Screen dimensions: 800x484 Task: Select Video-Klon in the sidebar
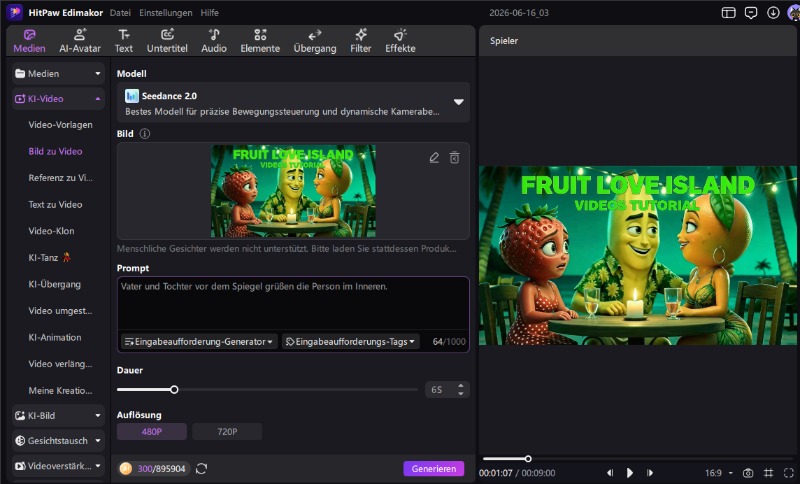51,231
